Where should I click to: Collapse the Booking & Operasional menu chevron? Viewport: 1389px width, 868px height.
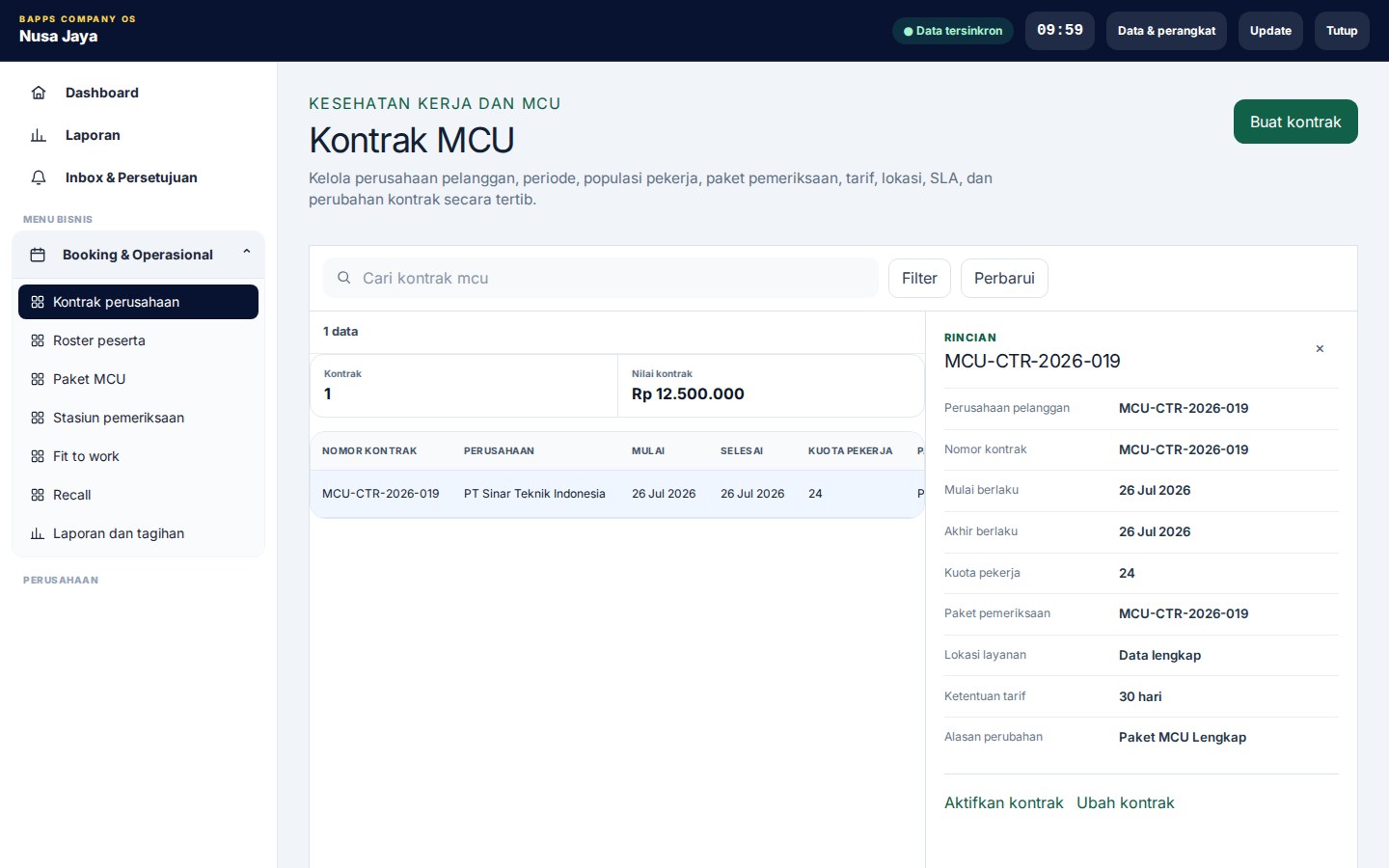(247, 253)
